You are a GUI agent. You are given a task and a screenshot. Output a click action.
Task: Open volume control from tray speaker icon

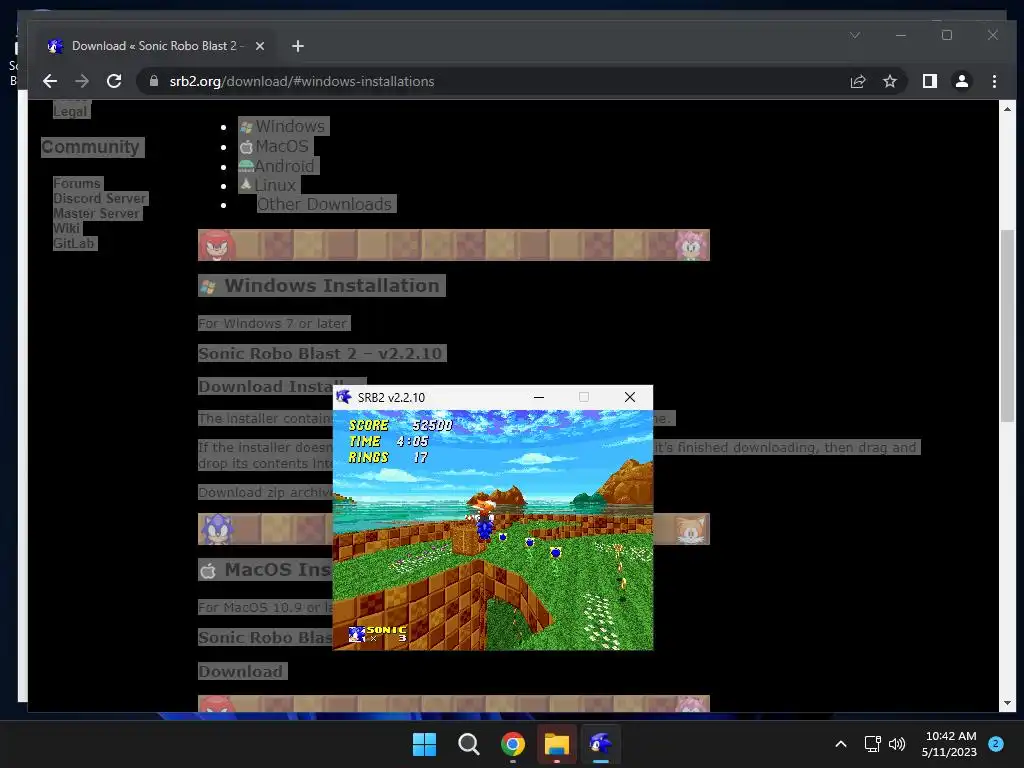click(x=897, y=744)
